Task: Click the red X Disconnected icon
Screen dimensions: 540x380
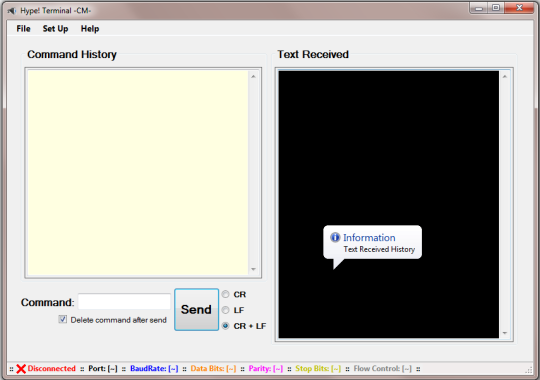Action: [x=21, y=369]
